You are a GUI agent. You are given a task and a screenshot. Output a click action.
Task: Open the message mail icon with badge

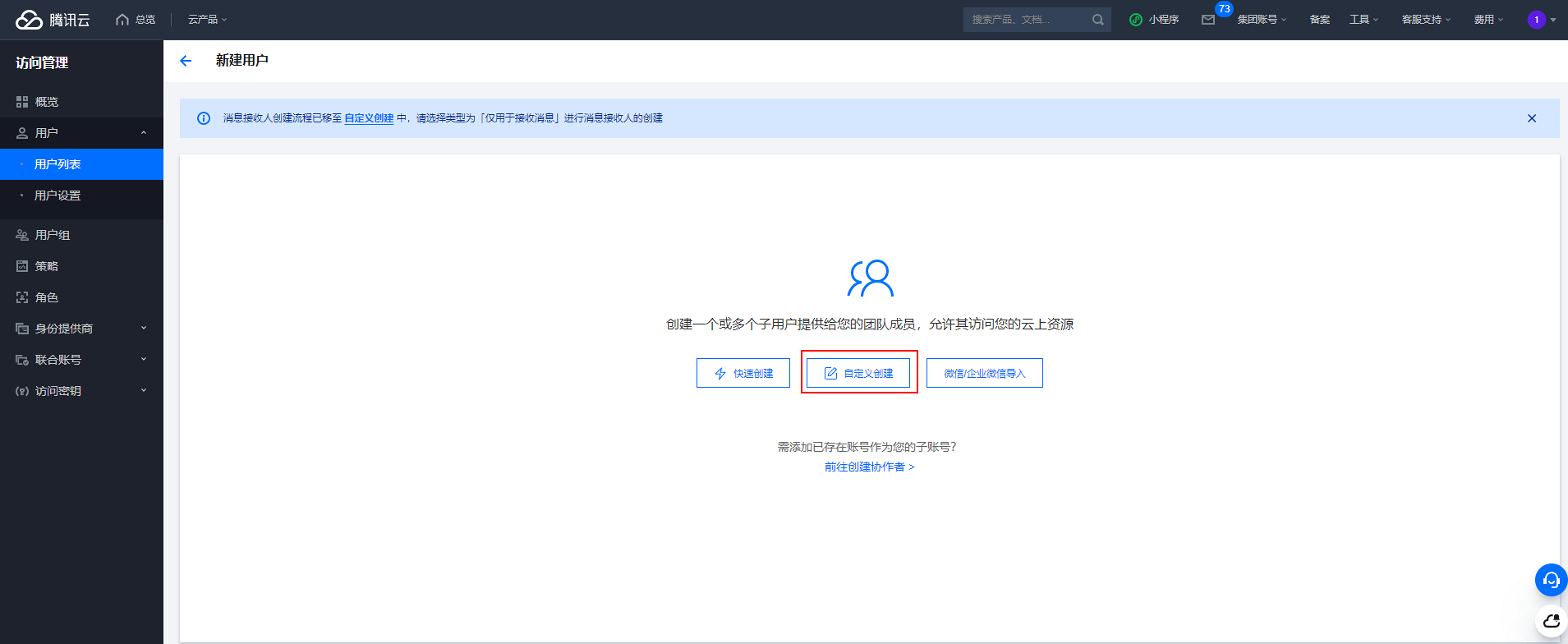point(1208,20)
